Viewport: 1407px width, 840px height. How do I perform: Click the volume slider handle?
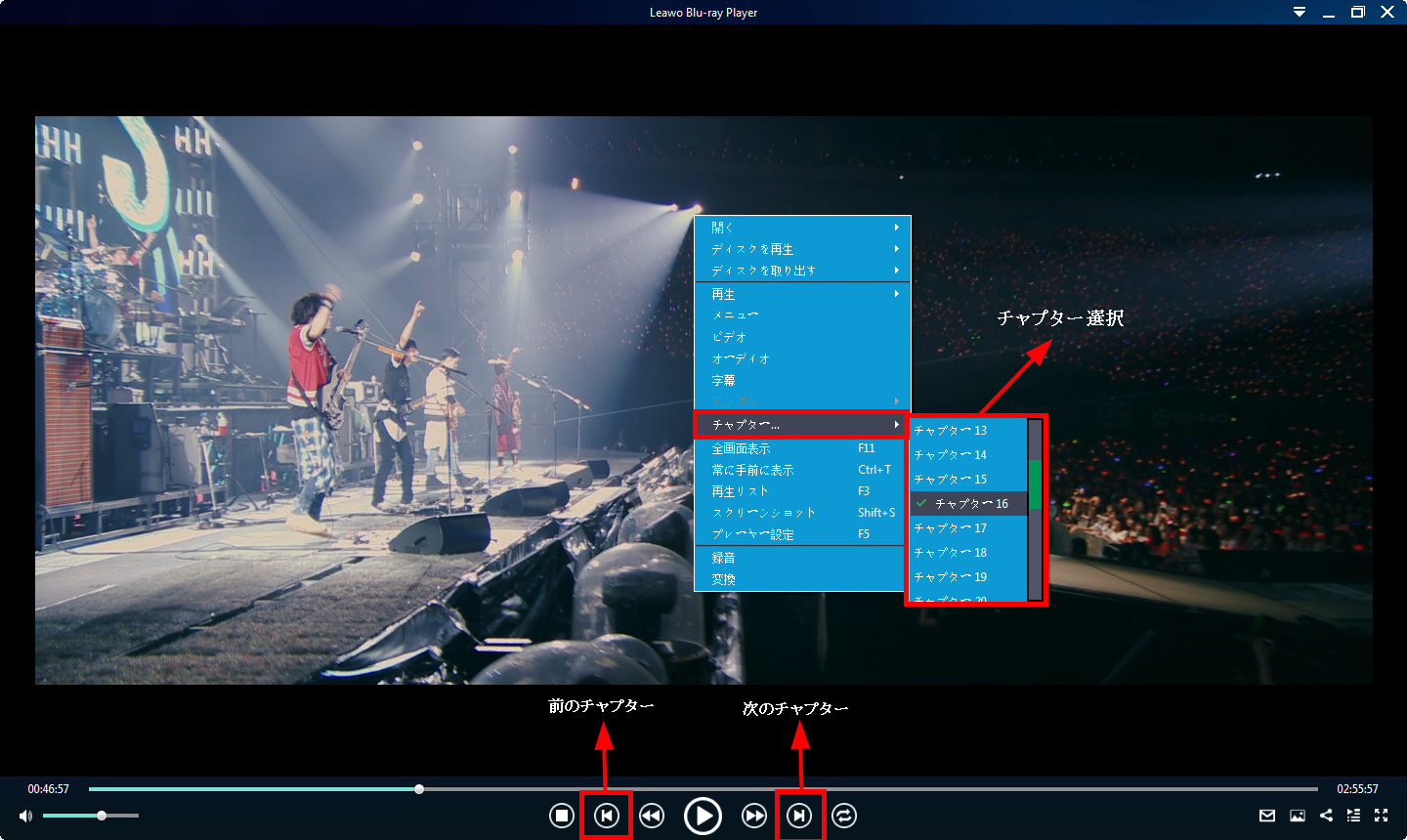tap(102, 816)
